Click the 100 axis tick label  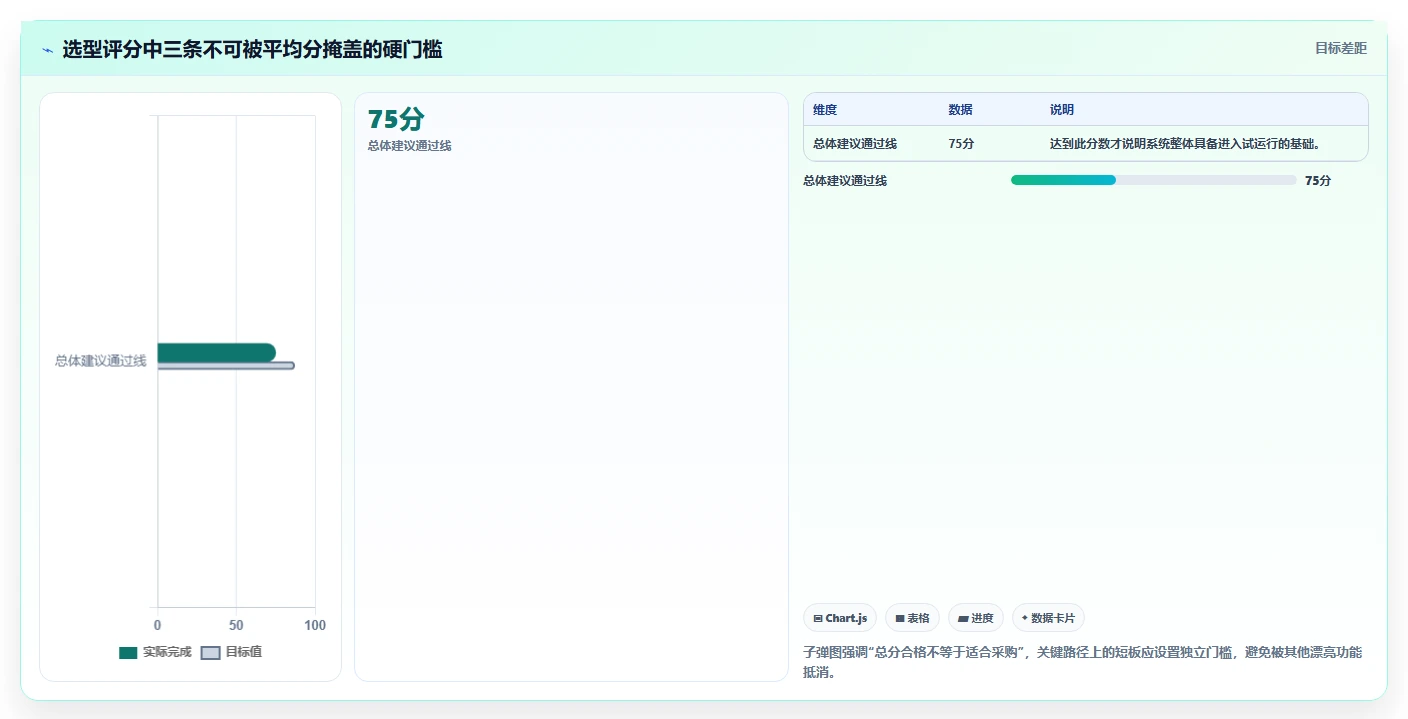[x=315, y=625]
